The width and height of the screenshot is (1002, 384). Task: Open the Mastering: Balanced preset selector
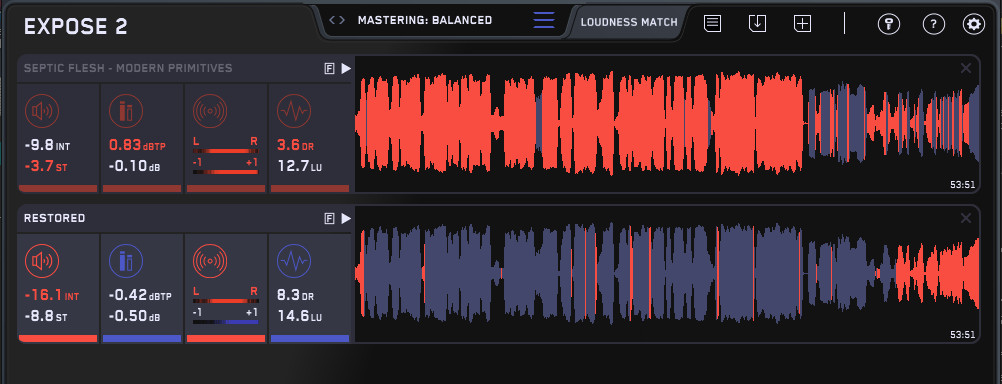[425, 20]
